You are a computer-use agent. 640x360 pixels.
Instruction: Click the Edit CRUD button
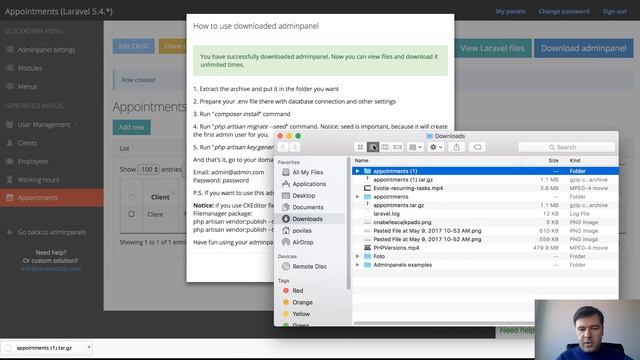(x=134, y=46)
